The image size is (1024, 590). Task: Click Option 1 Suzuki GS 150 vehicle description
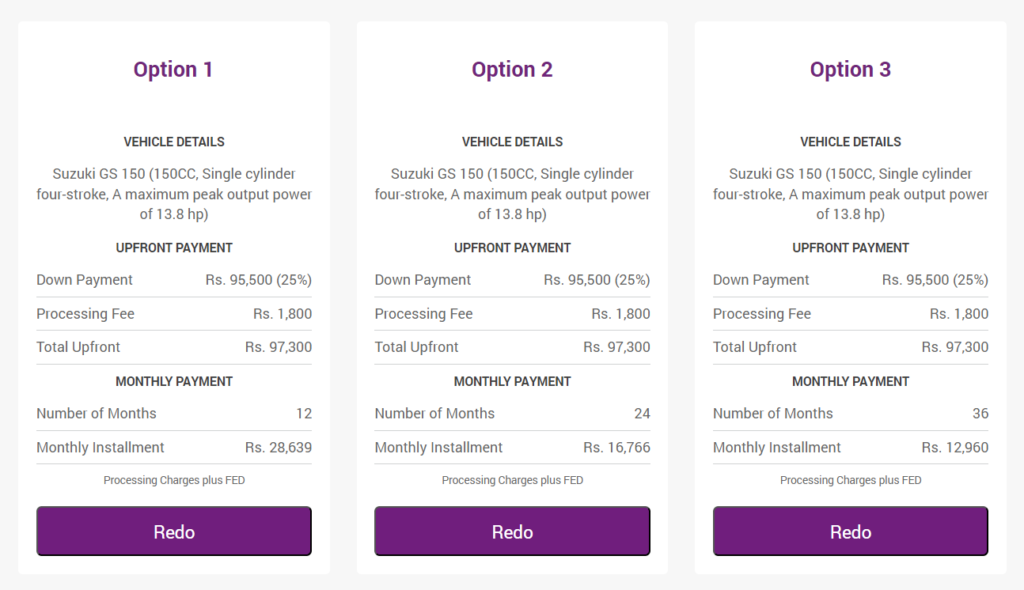[x=174, y=194]
